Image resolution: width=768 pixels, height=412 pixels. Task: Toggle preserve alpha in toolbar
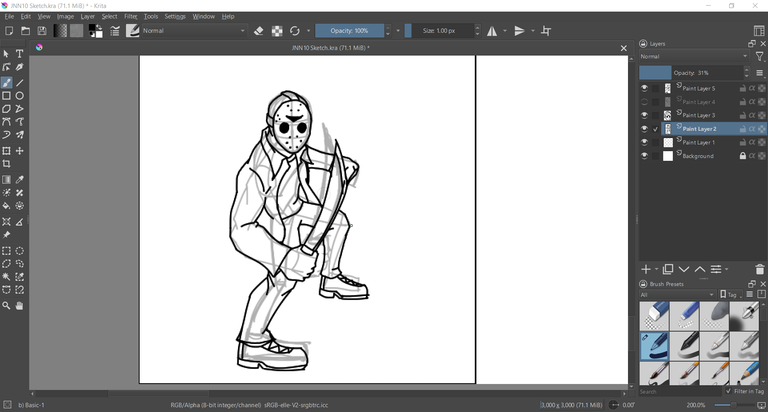pyautogui.click(x=277, y=31)
